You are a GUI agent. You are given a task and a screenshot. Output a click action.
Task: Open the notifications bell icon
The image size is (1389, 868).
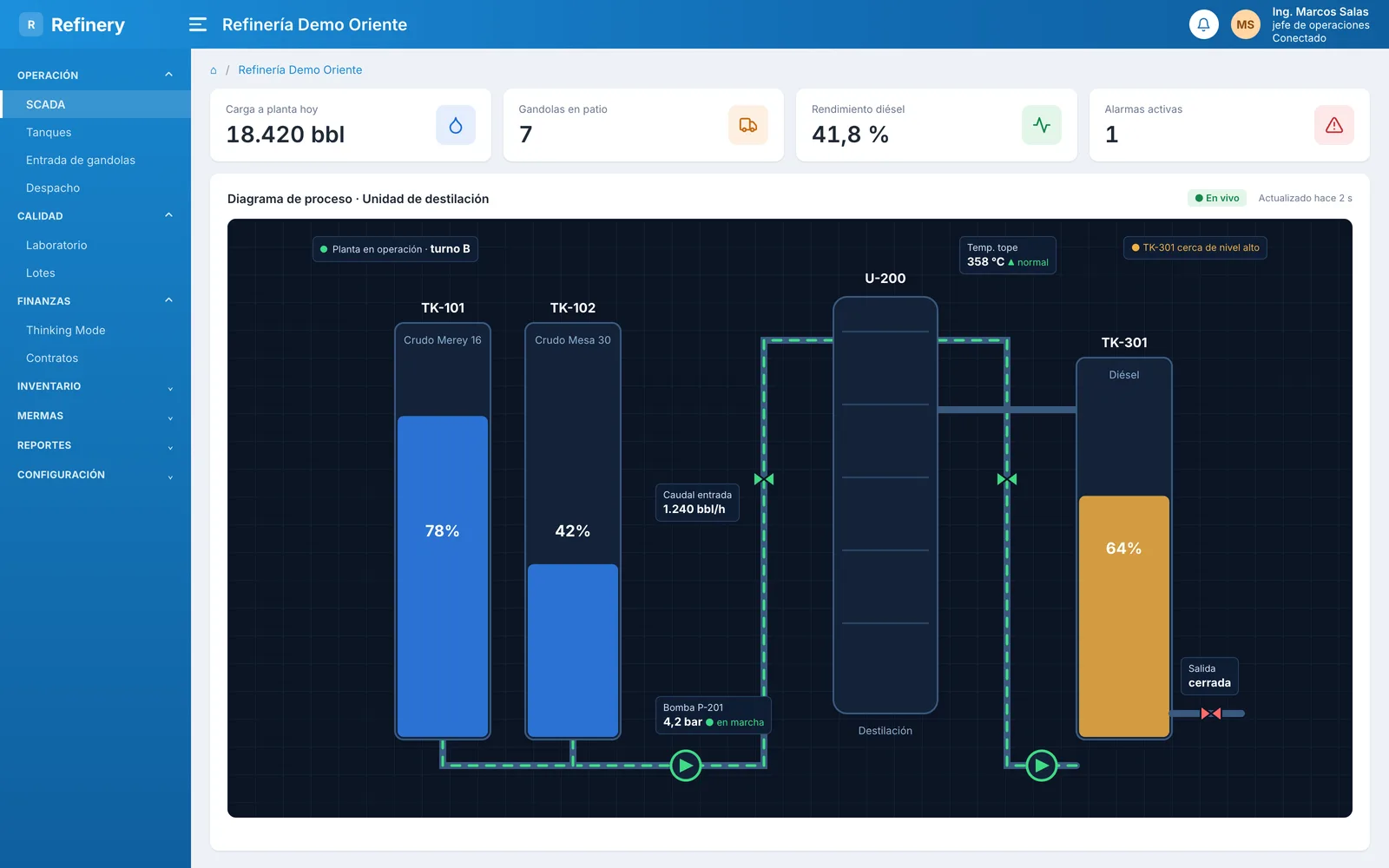(1203, 24)
